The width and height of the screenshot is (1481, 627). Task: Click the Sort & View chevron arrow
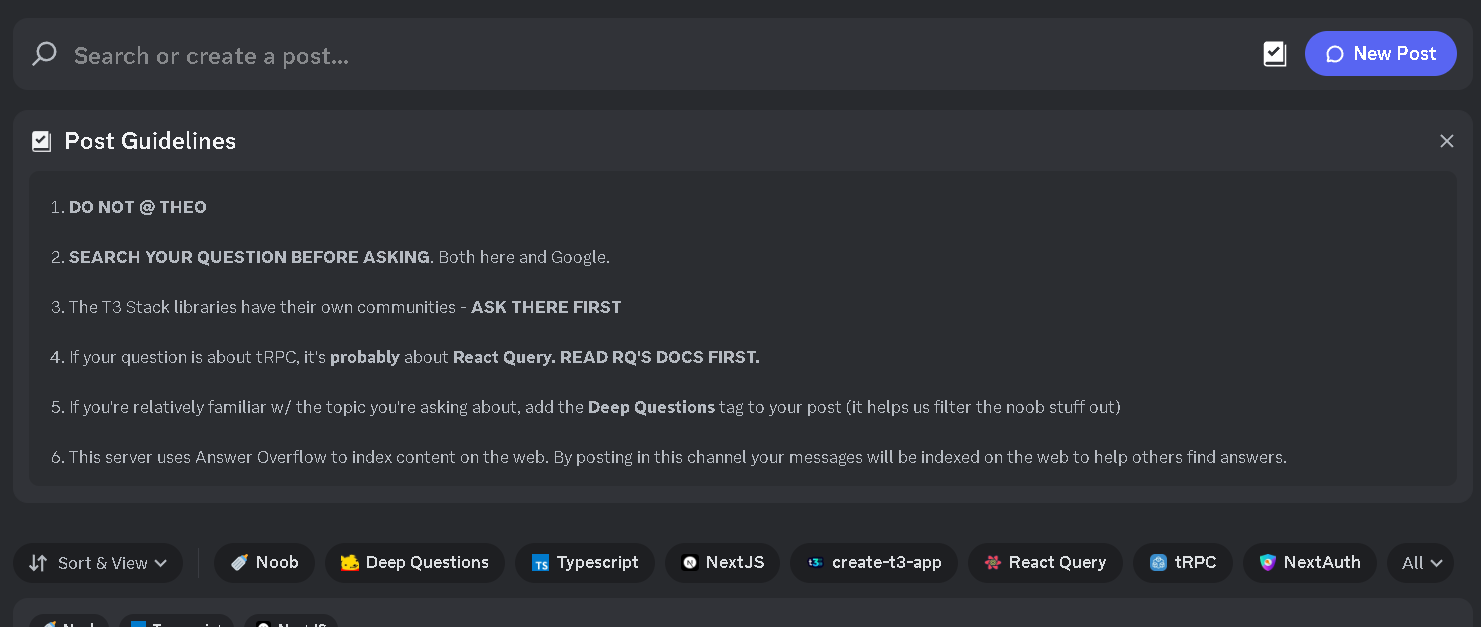[x=159, y=564]
